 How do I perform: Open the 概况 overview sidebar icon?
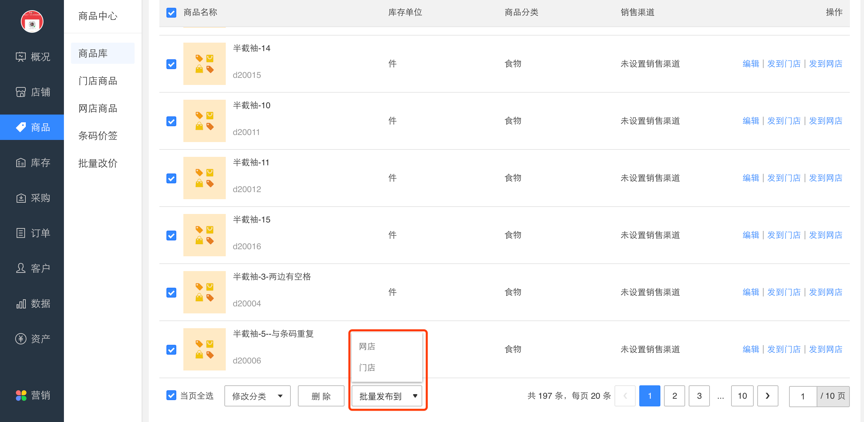pyautogui.click(x=21, y=57)
